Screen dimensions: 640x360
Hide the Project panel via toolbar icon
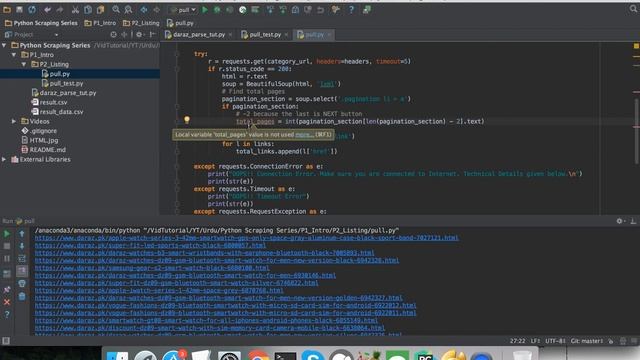click(153, 35)
